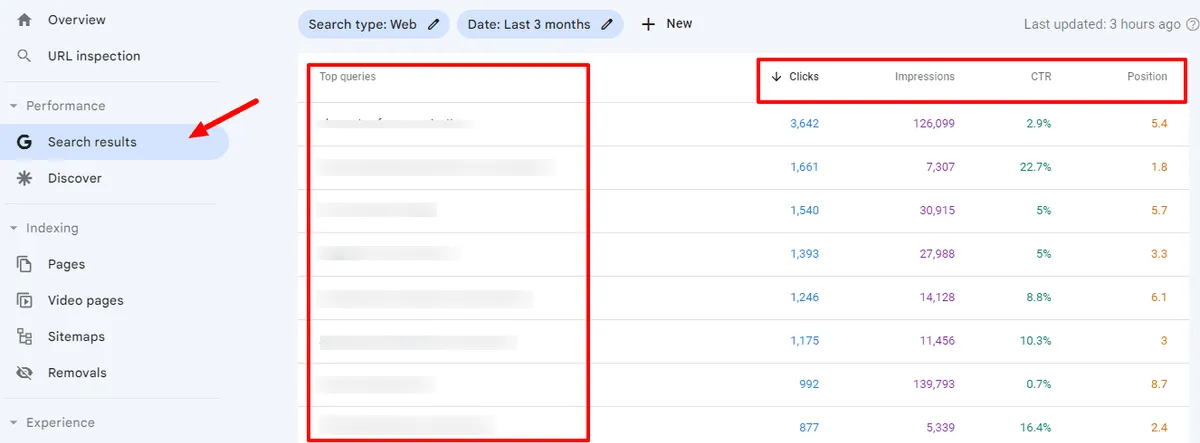Select the 1,540 clicks cell

coord(804,210)
